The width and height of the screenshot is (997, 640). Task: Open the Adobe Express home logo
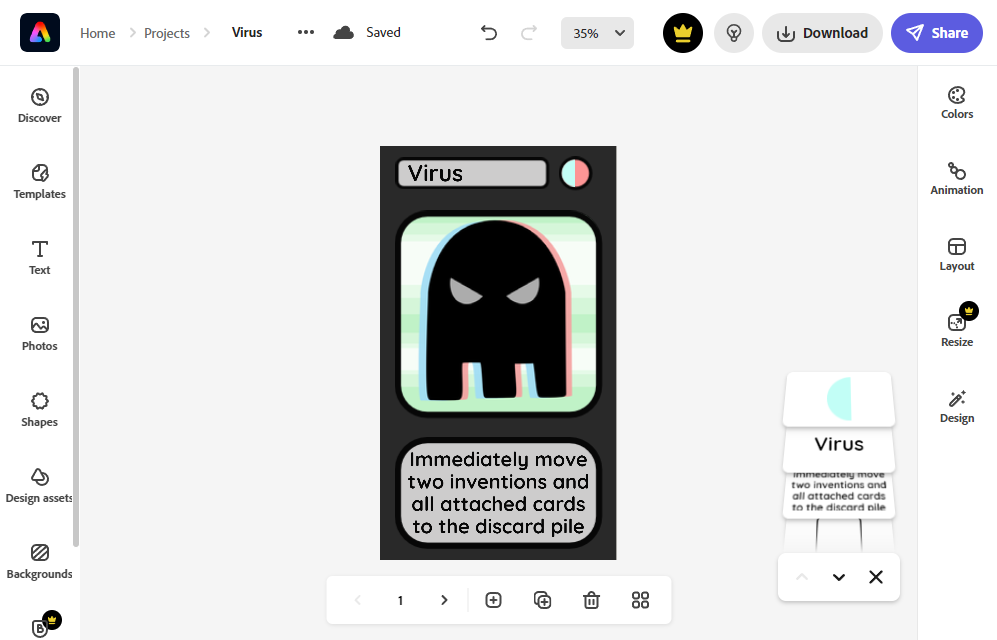pos(40,32)
